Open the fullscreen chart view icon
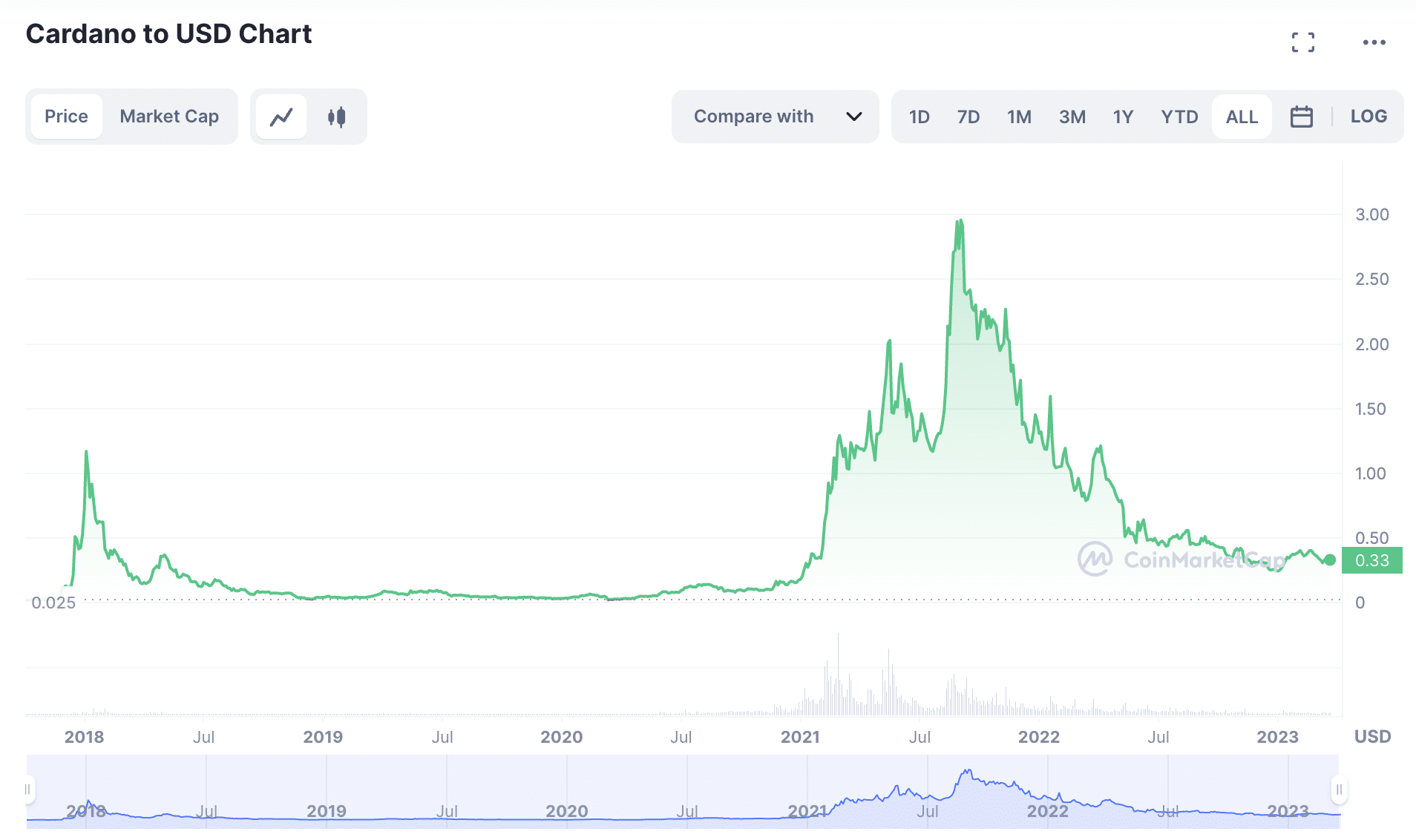The height and width of the screenshot is (840, 1416). pos(1302,42)
